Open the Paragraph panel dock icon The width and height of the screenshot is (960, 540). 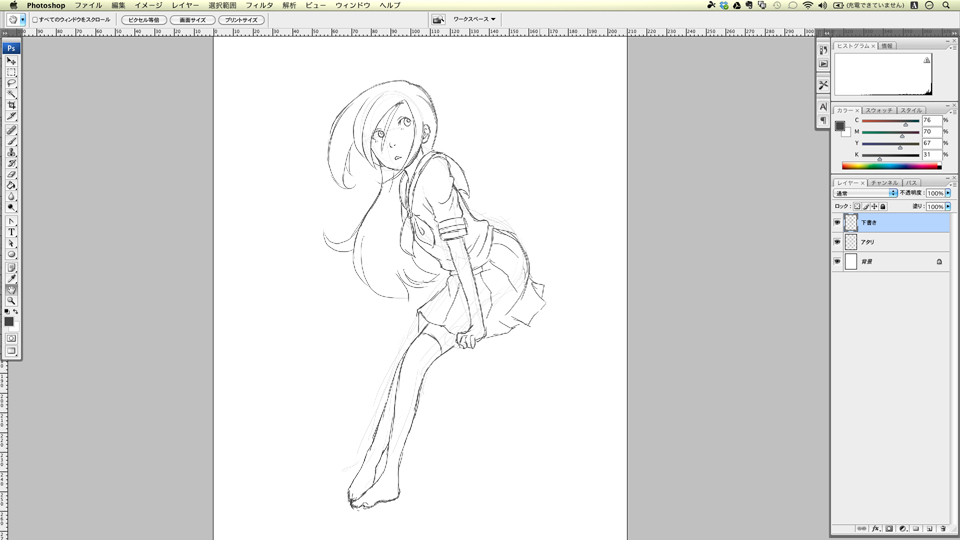(823, 121)
